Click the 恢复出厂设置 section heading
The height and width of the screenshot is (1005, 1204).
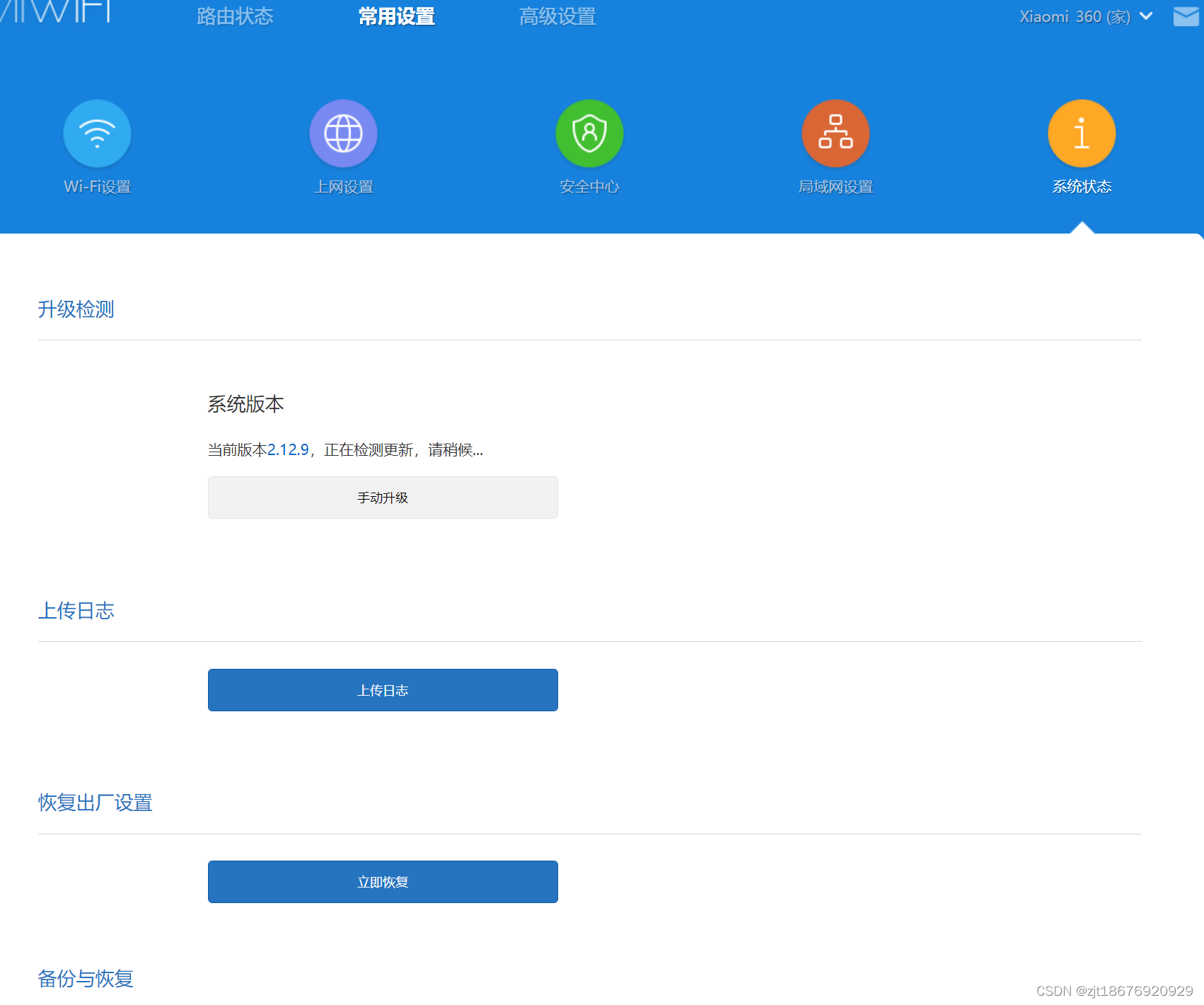coord(95,803)
